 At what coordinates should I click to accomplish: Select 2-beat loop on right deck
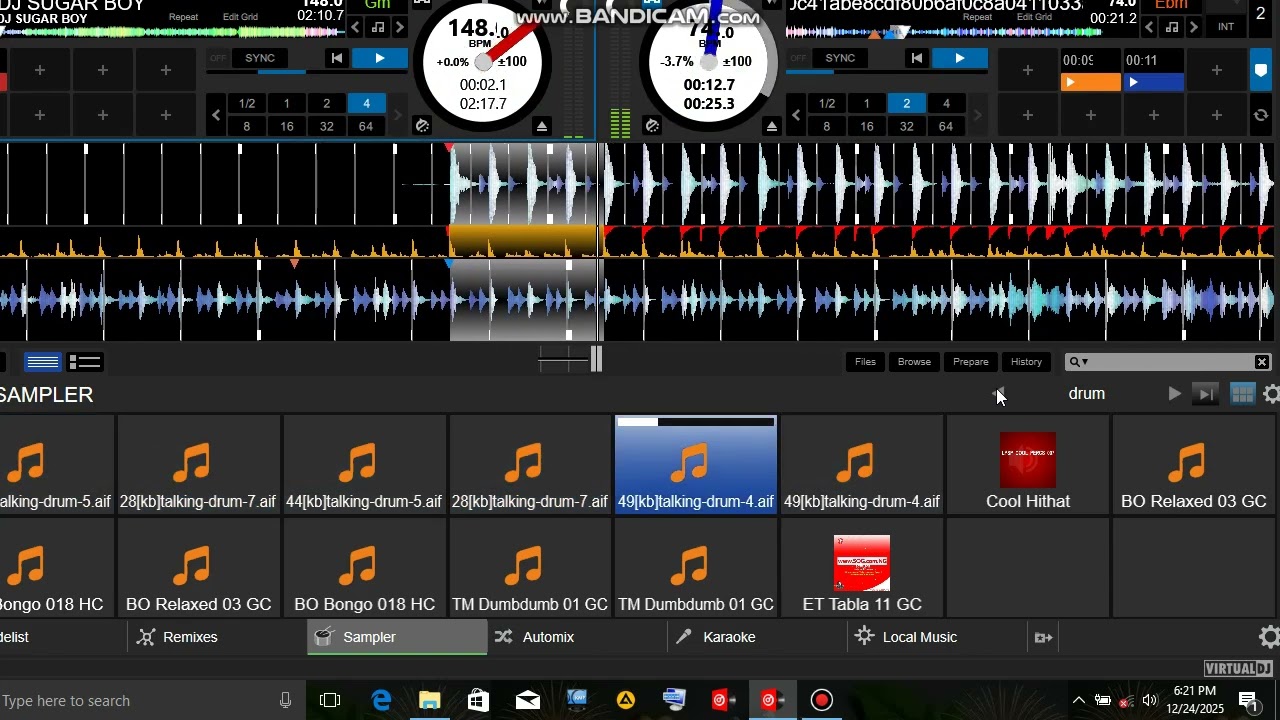click(906, 104)
